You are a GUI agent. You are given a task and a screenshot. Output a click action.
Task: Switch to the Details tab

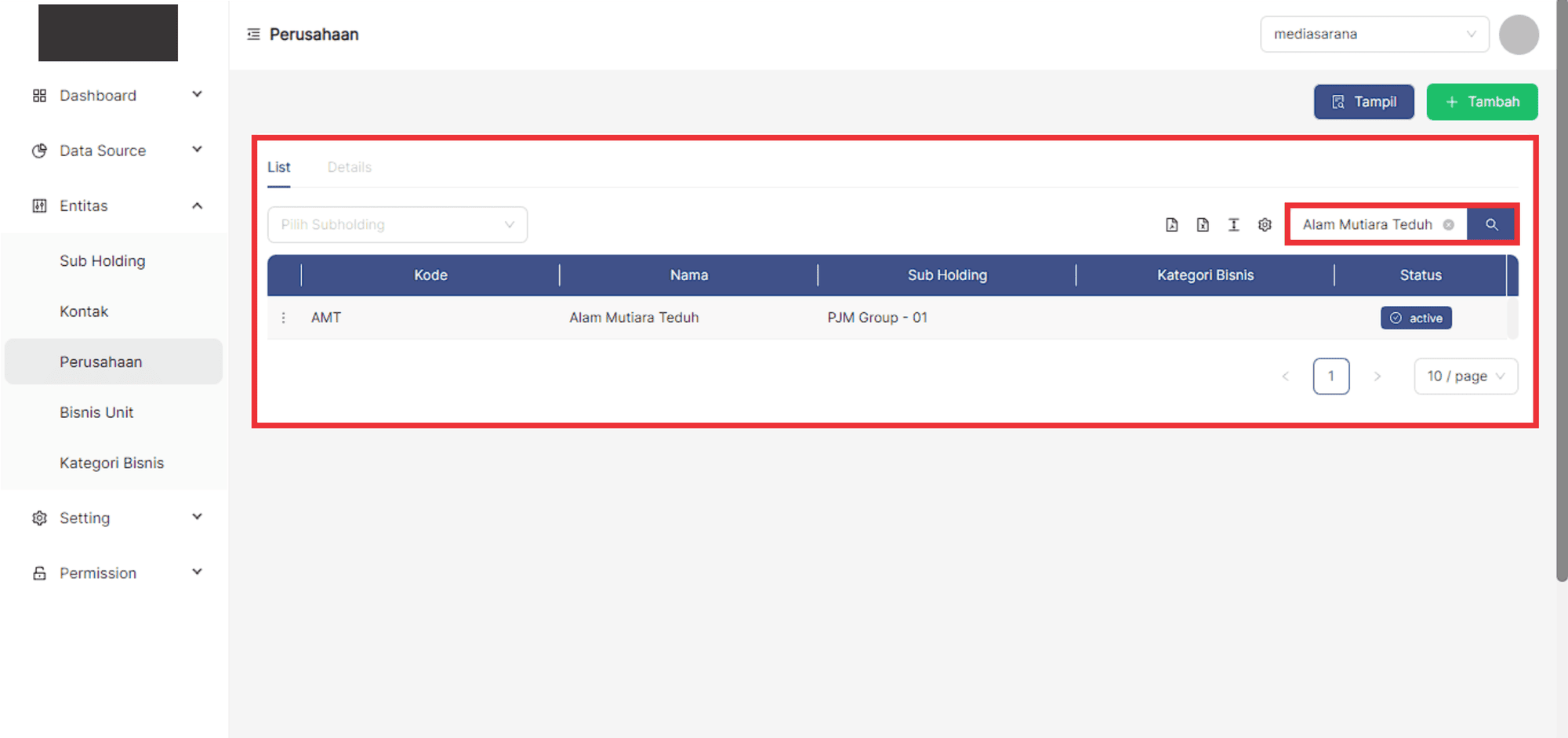coord(349,167)
